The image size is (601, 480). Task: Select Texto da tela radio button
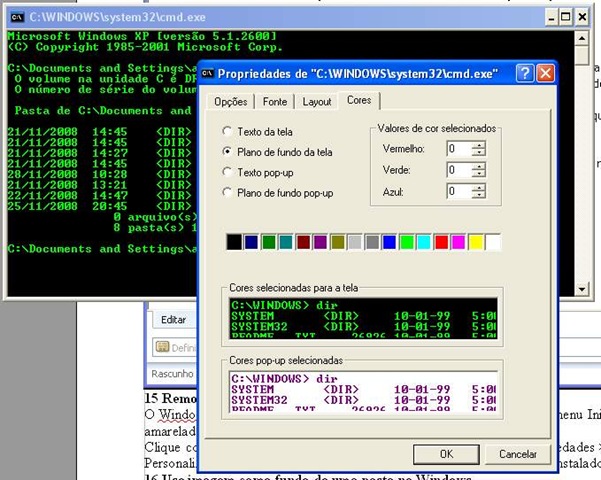pyautogui.click(x=227, y=132)
